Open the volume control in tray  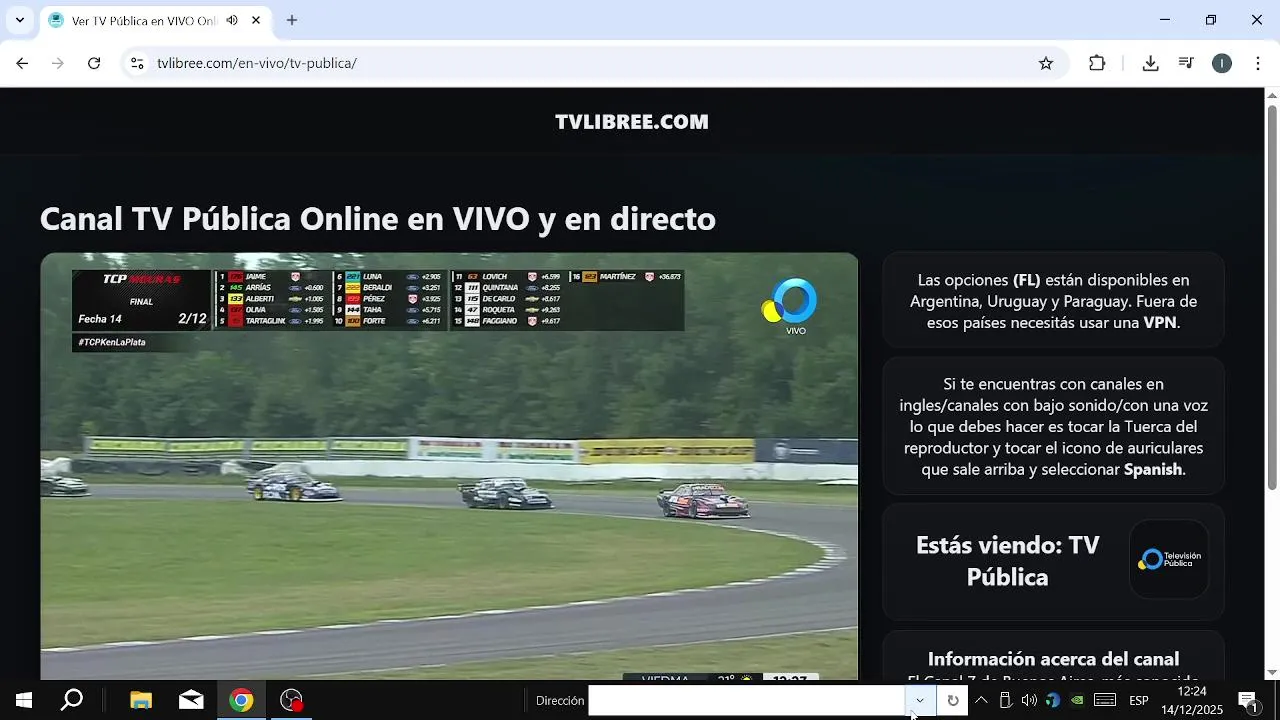[1029, 700]
